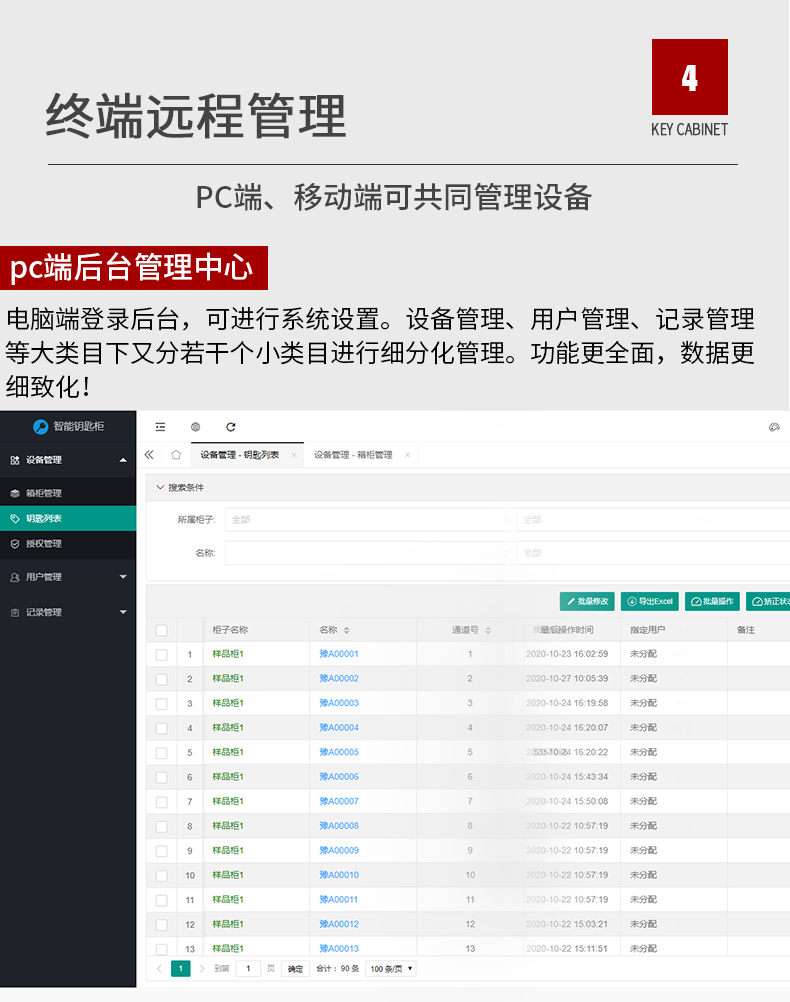Check the checkbox for row 豫A00001
Screen dimensions: 790x1002
[162, 655]
